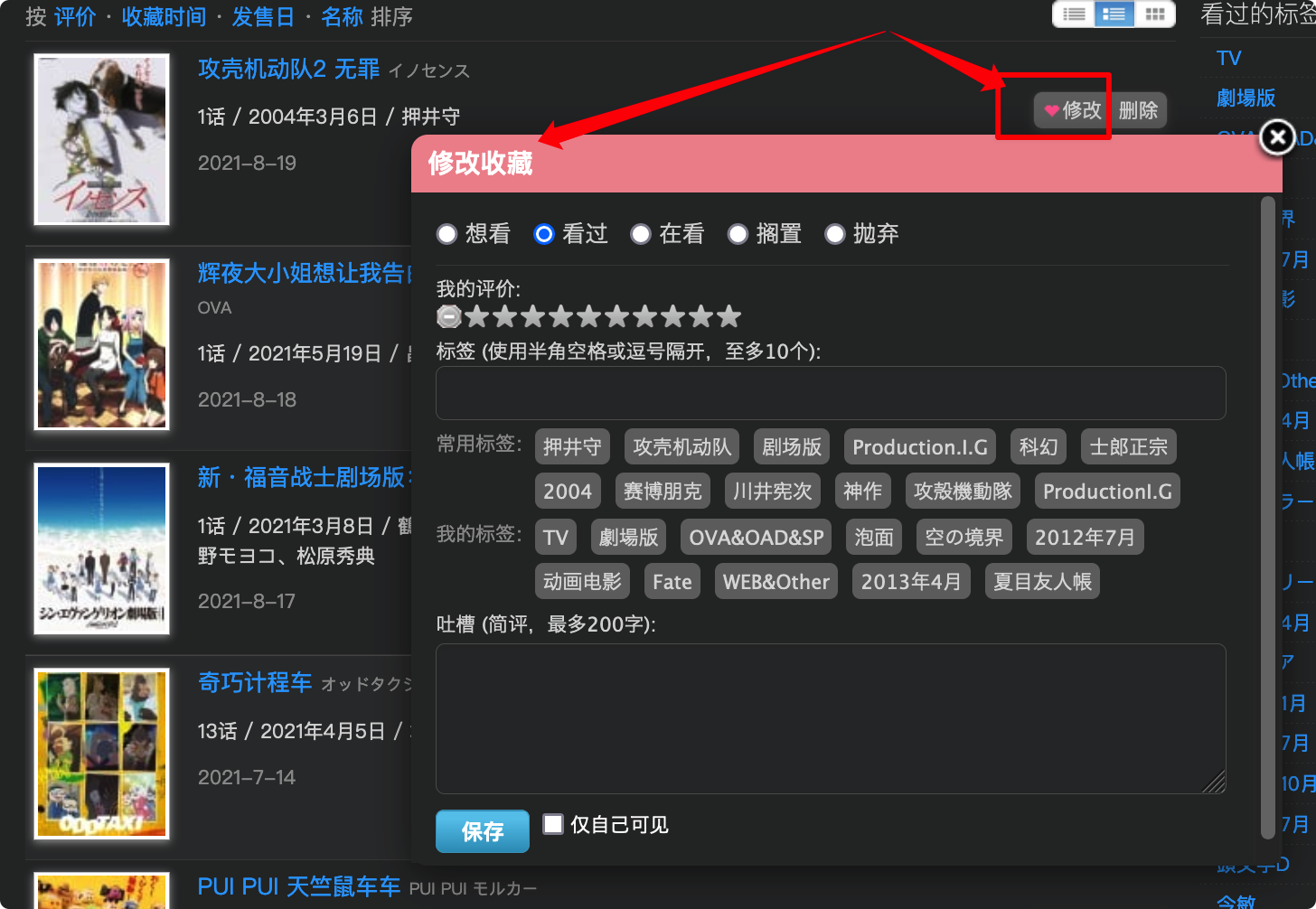Rate with the first star
Image resolution: width=1316 pixels, height=909 pixels.
click(x=477, y=316)
